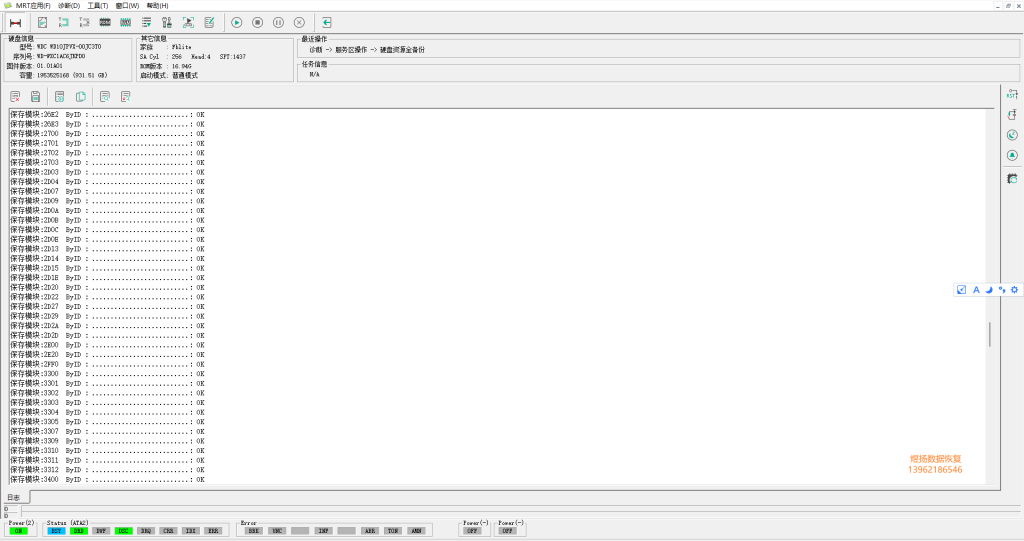The image size is (1024, 541).
Task: Click the red search-next log icon
Action: 125,97
